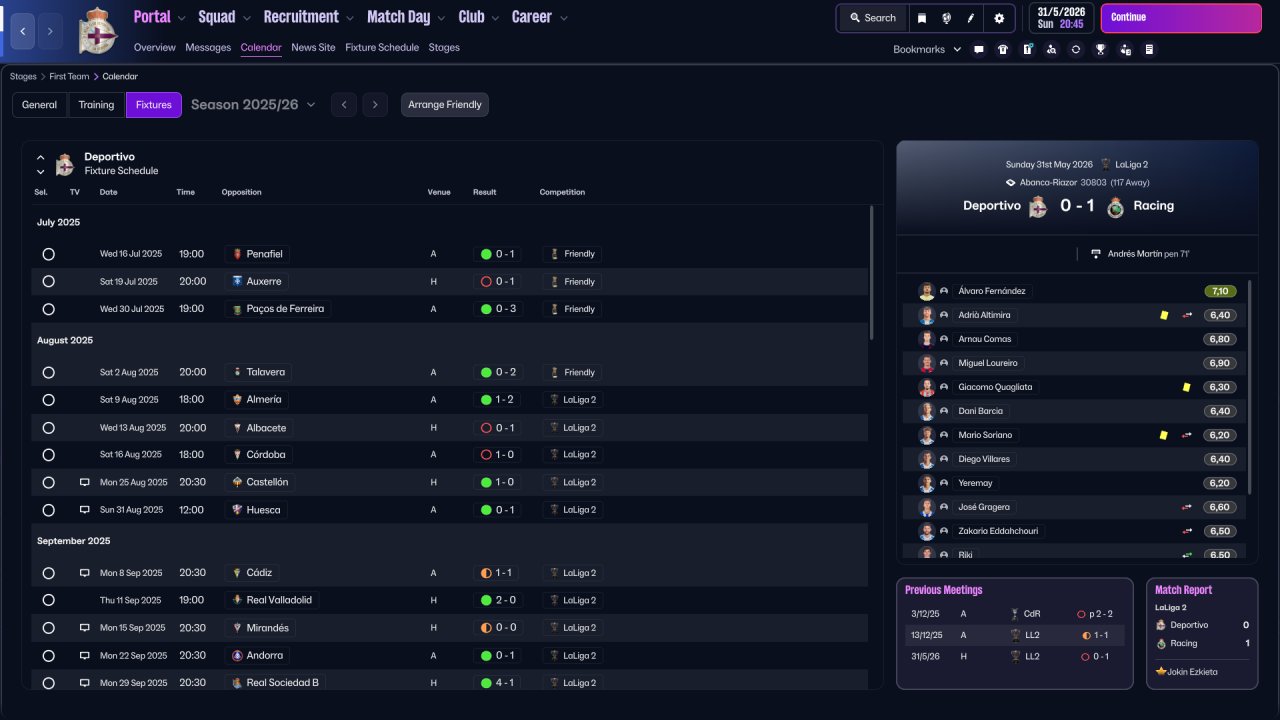
Task: Click the TV icon on Castellón fixture row
Action: pos(85,482)
